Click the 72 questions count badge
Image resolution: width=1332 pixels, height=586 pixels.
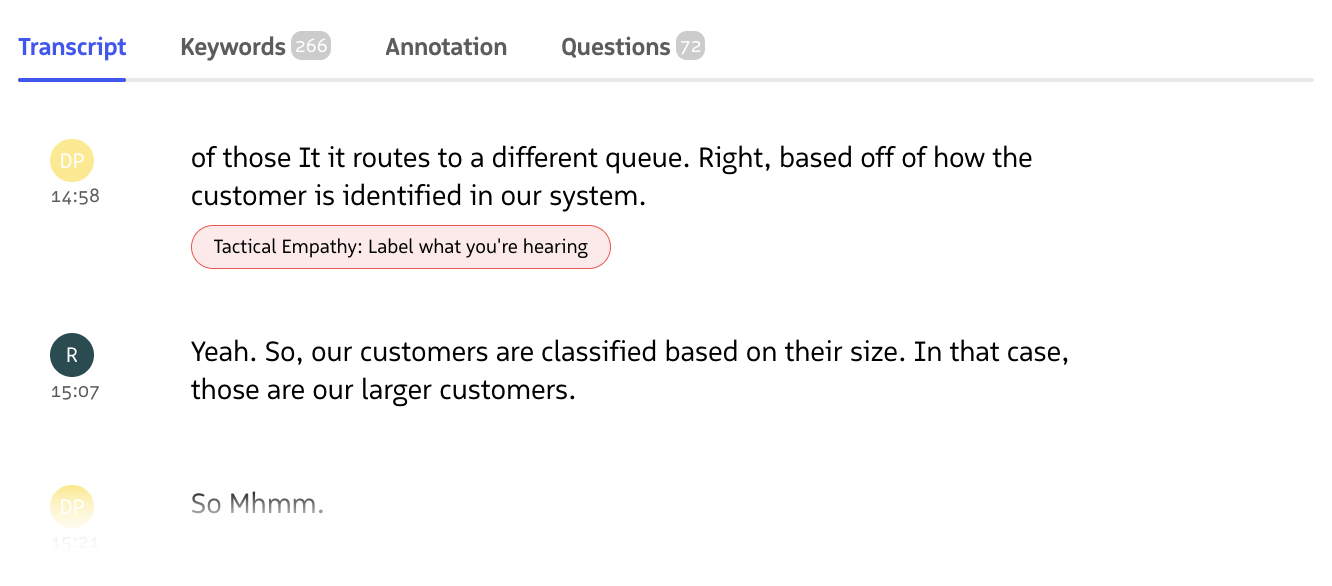point(690,46)
